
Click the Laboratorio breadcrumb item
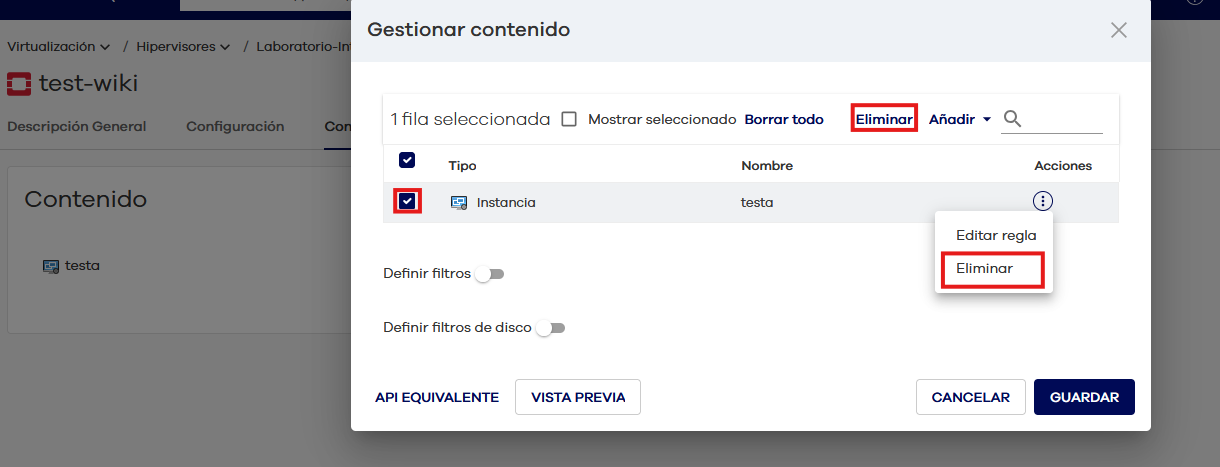302,46
